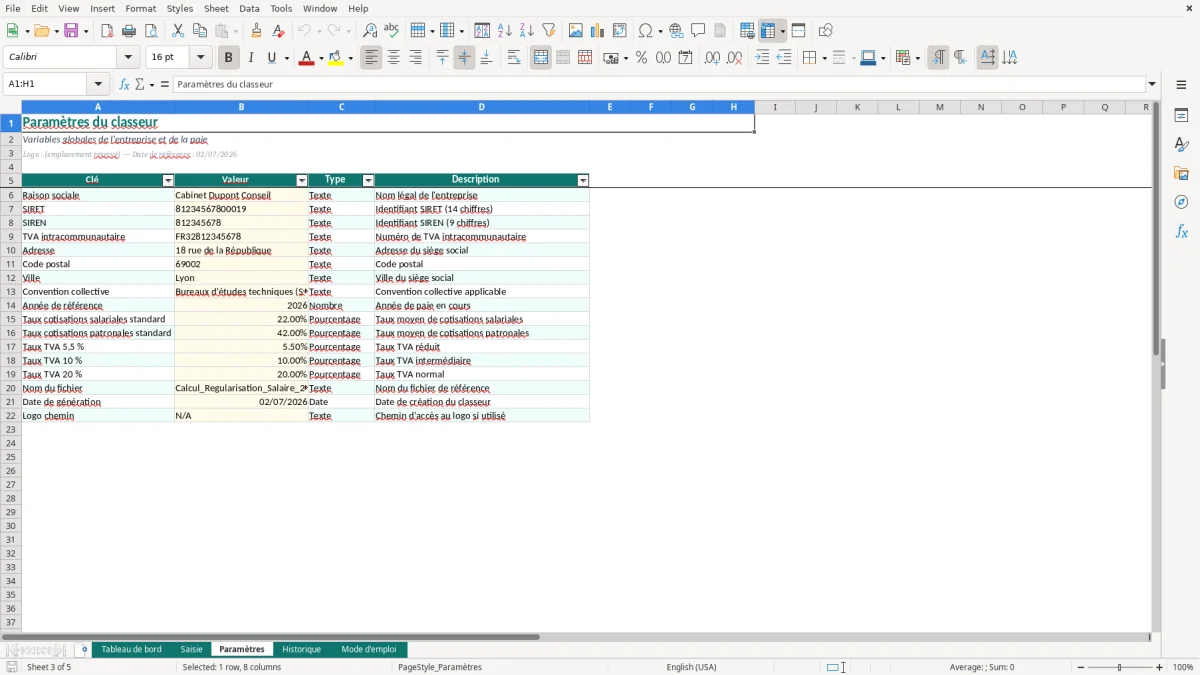The image size is (1200, 675).
Task: Toggle Underline formatting
Action: click(x=271, y=58)
